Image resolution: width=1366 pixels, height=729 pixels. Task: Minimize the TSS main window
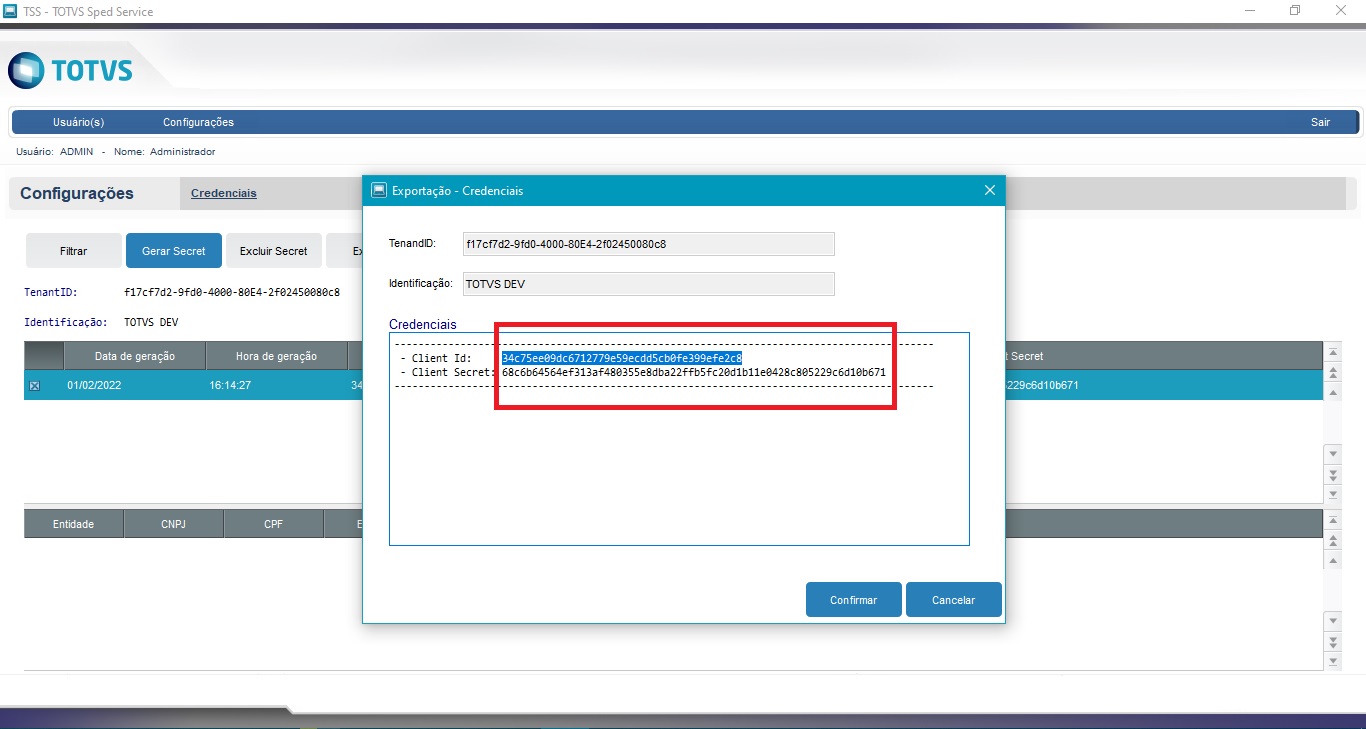[x=1249, y=11]
